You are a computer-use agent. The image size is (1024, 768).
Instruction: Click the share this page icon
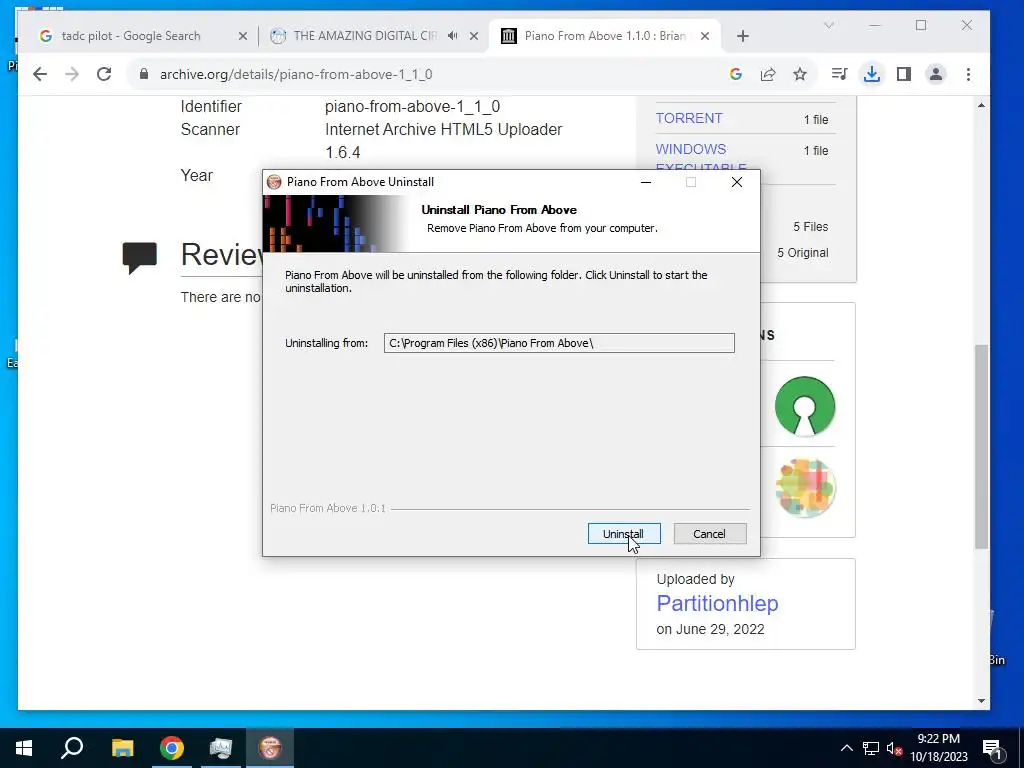pos(768,74)
